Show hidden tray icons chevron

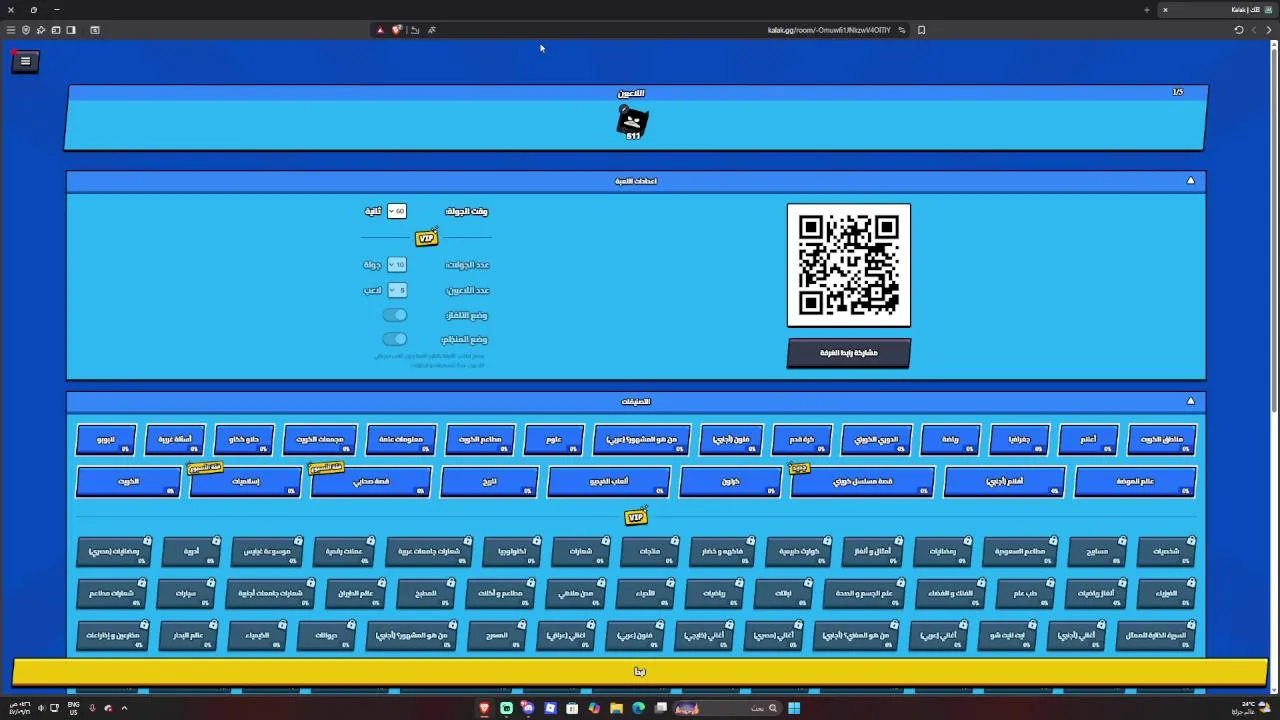[124, 708]
